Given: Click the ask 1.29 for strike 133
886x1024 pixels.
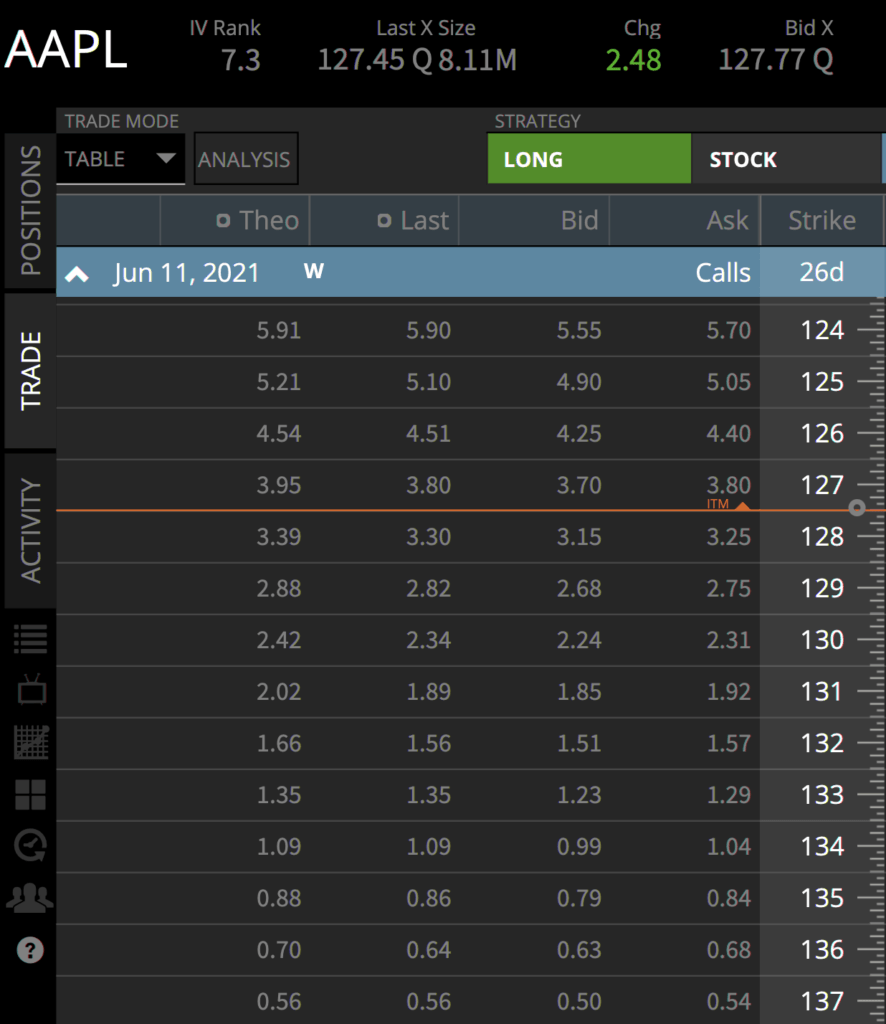Looking at the screenshot, I should tap(729, 795).
